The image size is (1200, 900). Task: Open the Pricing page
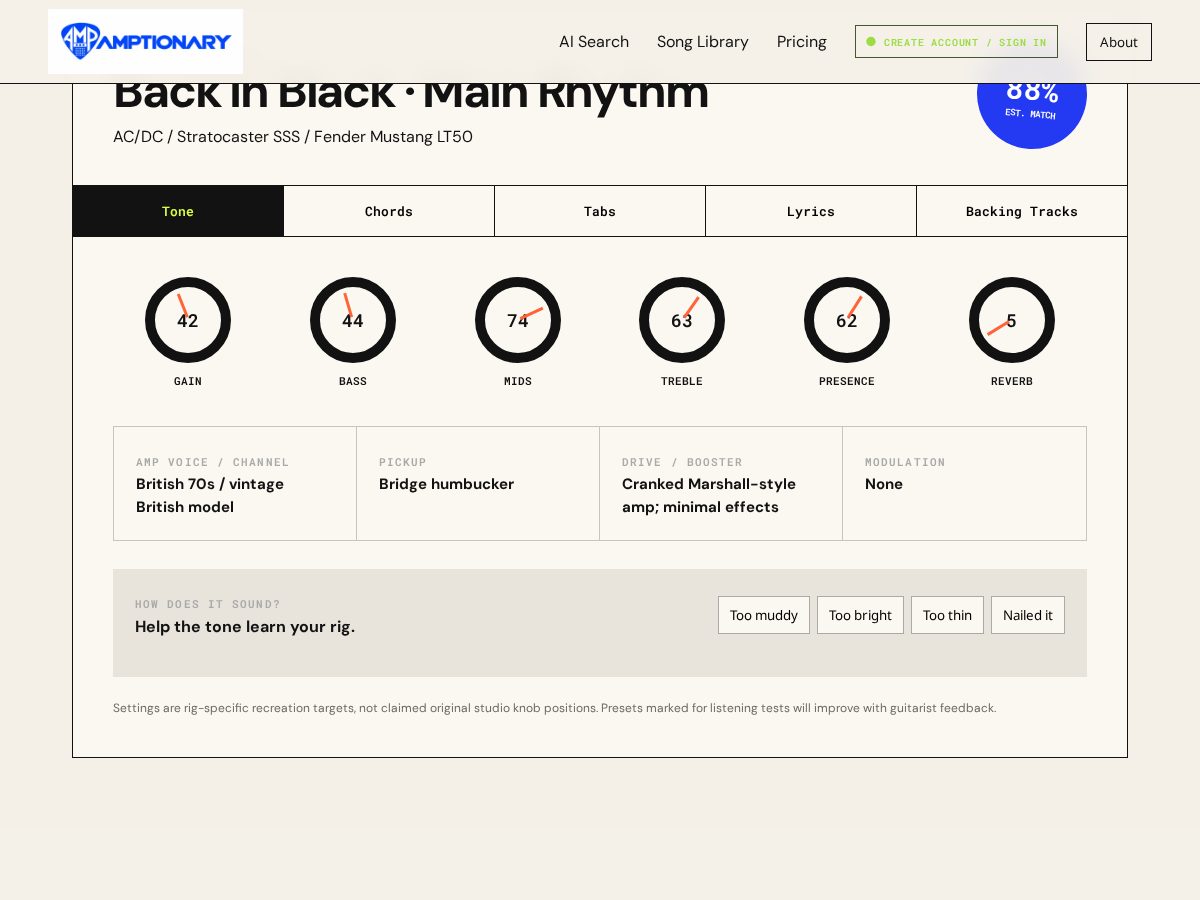tap(802, 42)
